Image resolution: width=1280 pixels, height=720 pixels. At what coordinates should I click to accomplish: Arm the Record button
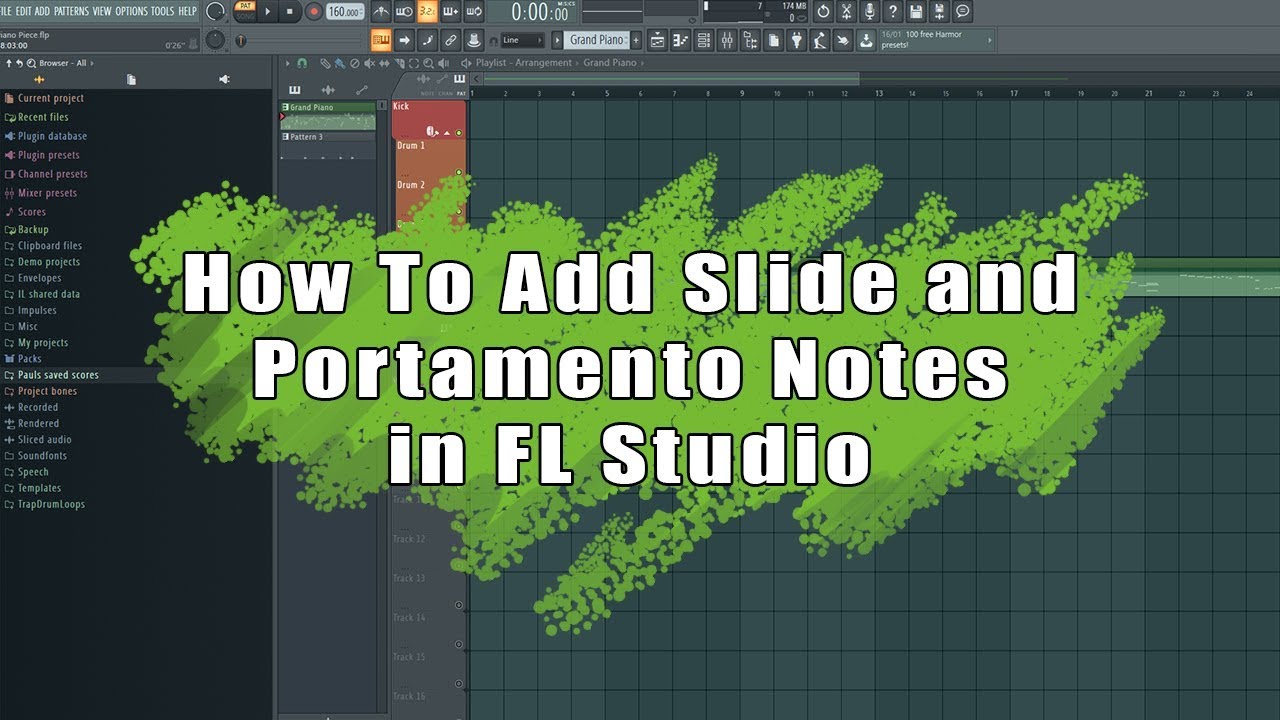[x=313, y=12]
